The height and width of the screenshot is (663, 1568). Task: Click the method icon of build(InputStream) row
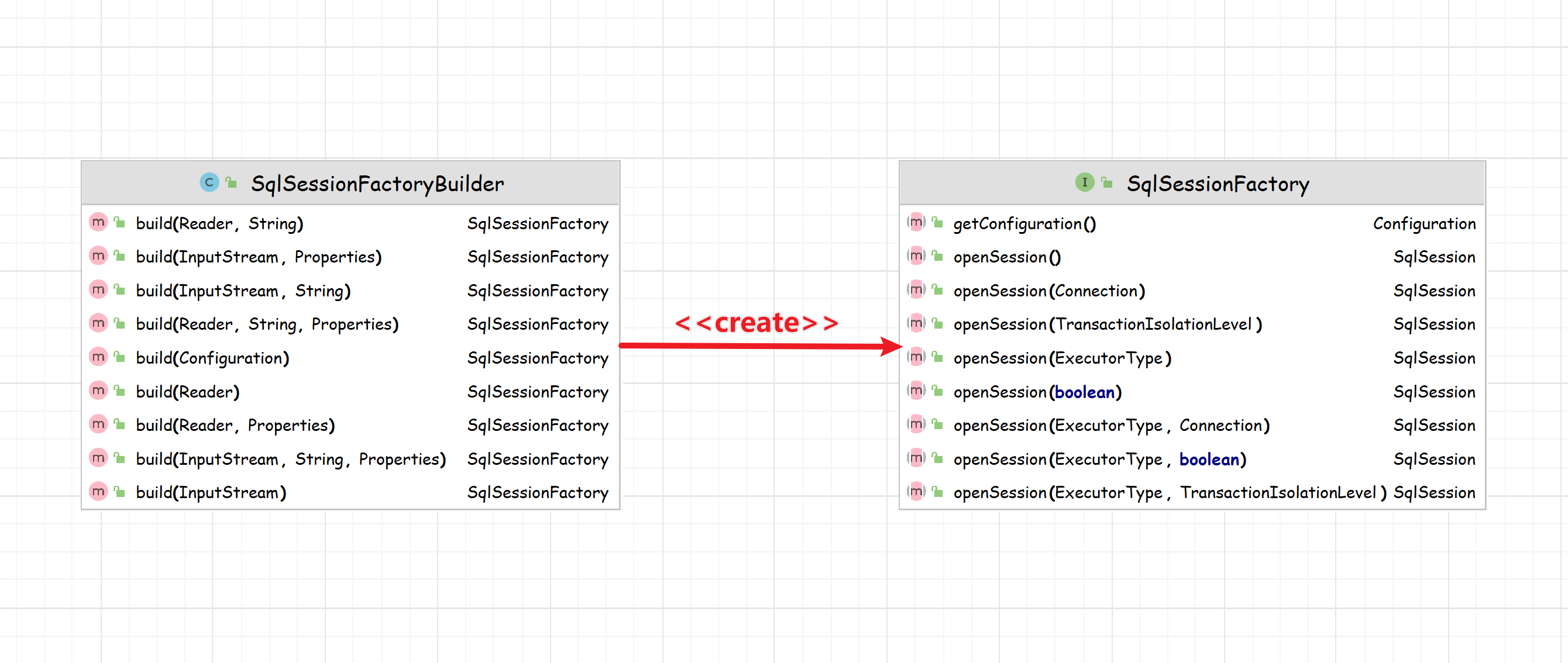(x=98, y=491)
